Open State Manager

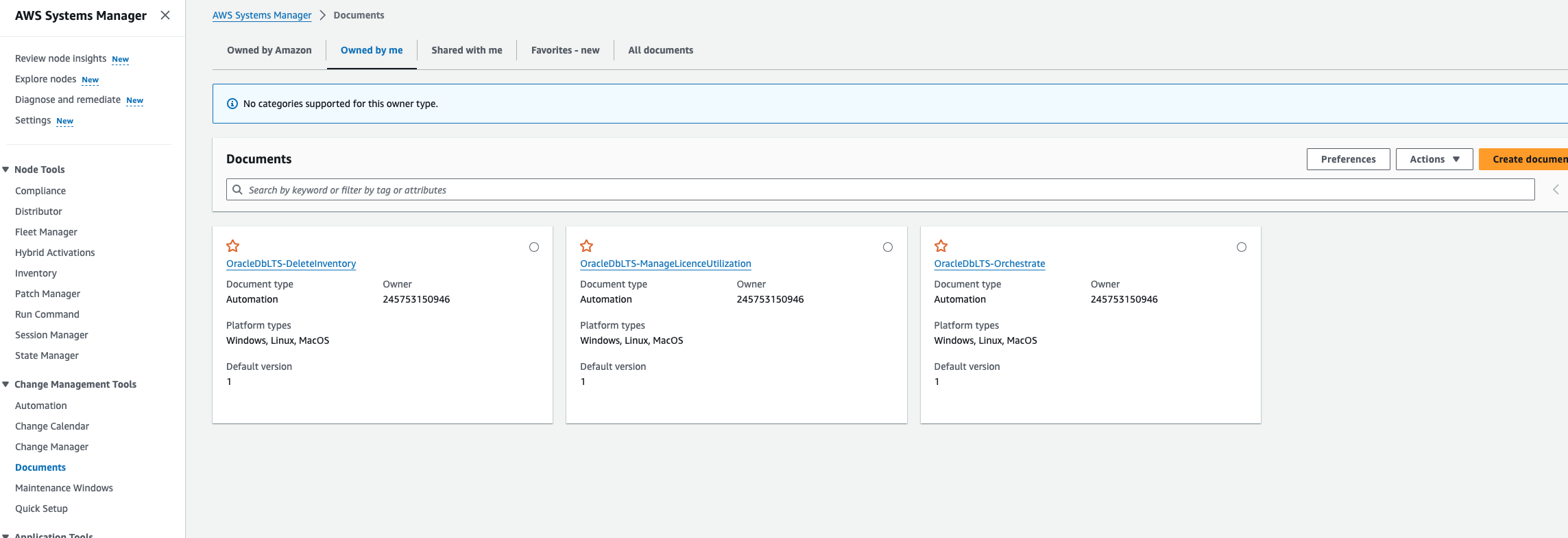(47, 355)
